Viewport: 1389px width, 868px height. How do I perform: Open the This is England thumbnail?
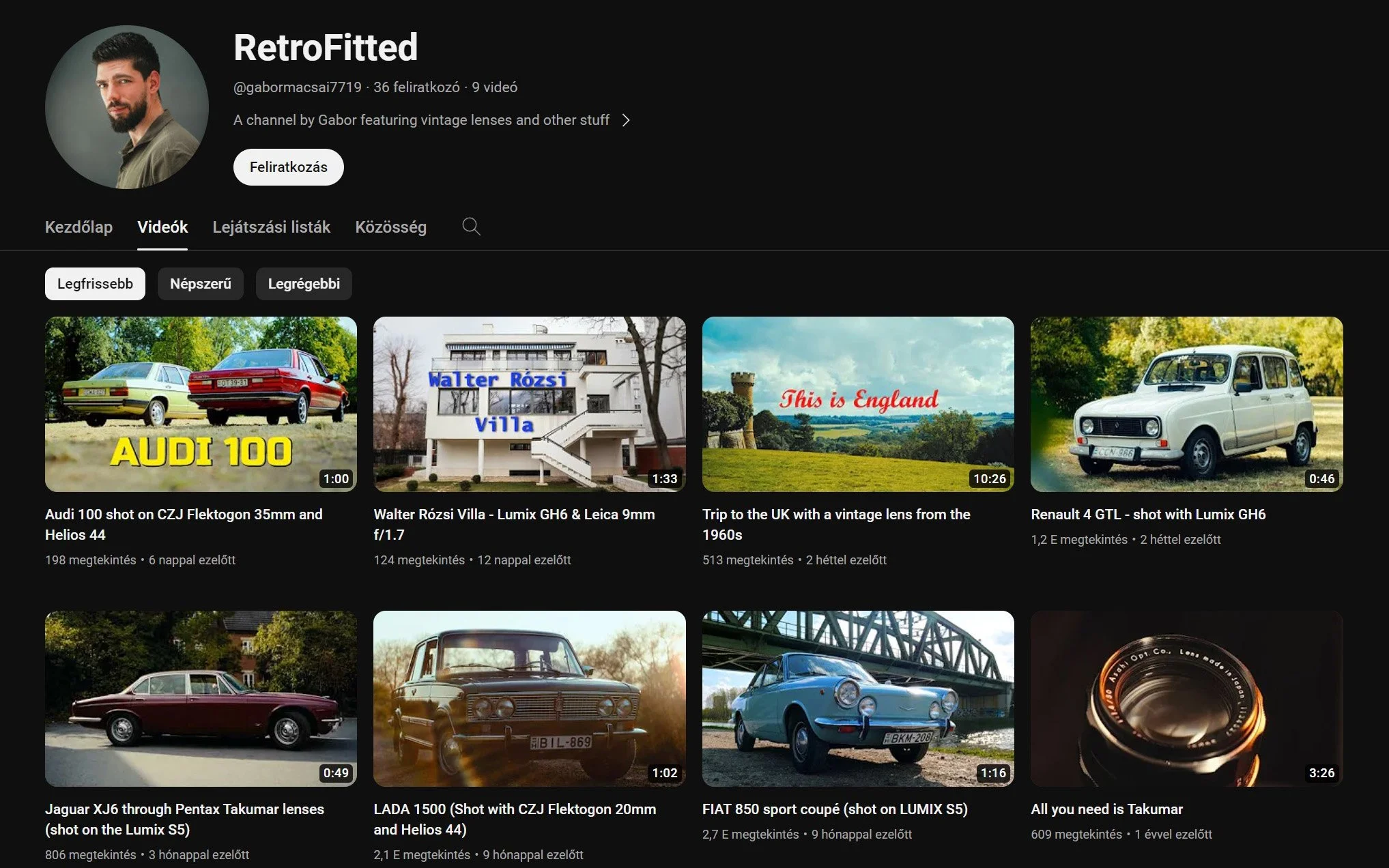(x=858, y=404)
